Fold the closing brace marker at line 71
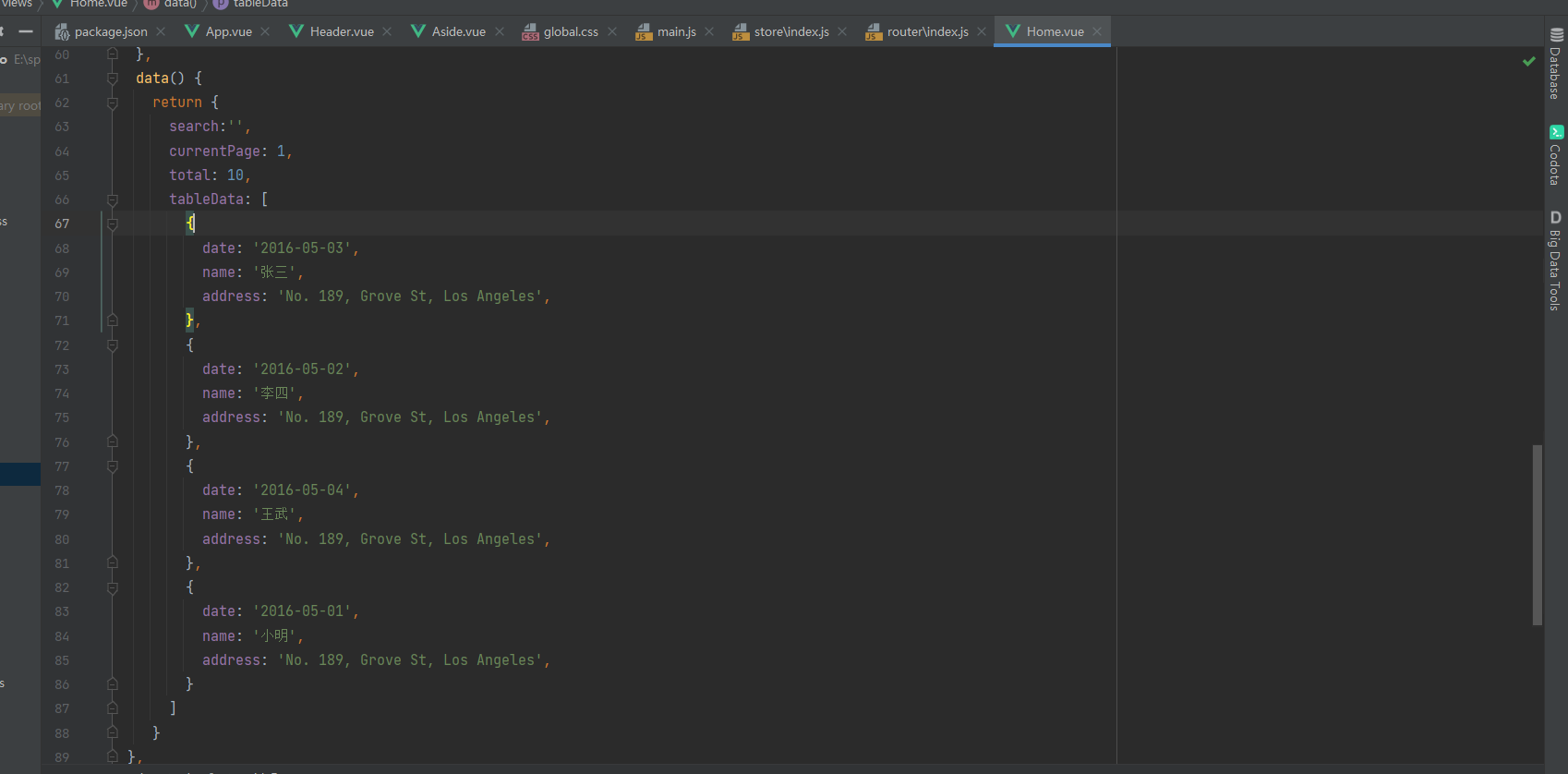The width and height of the screenshot is (1568, 774). point(113,320)
